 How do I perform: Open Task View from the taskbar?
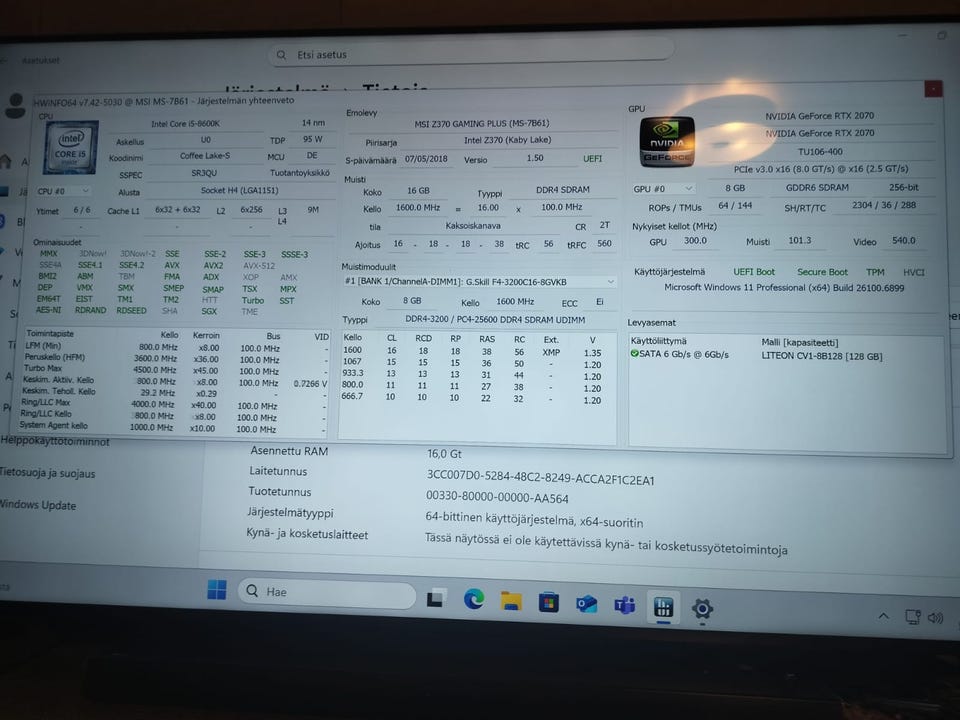click(x=436, y=597)
